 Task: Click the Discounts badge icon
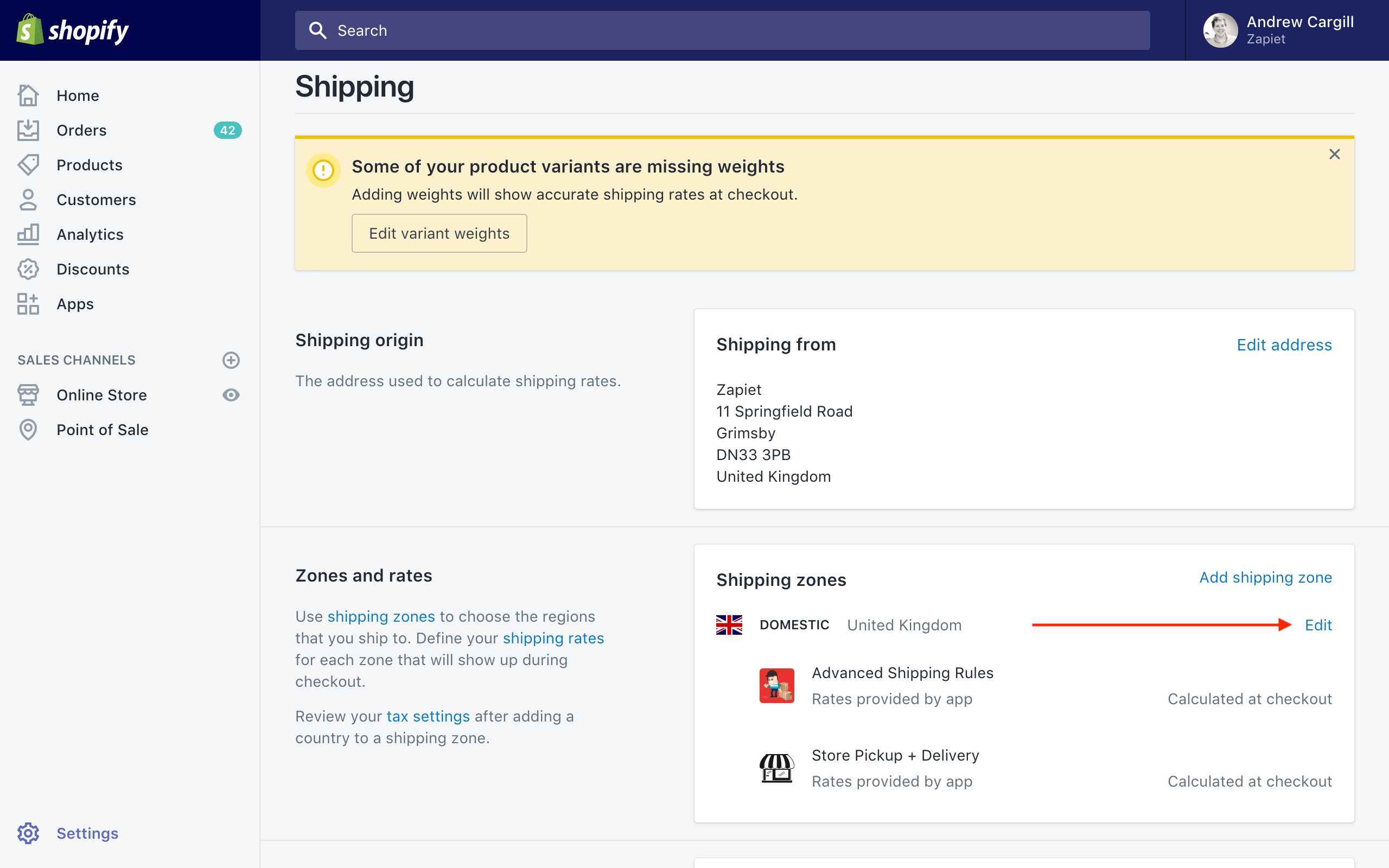tap(28, 269)
